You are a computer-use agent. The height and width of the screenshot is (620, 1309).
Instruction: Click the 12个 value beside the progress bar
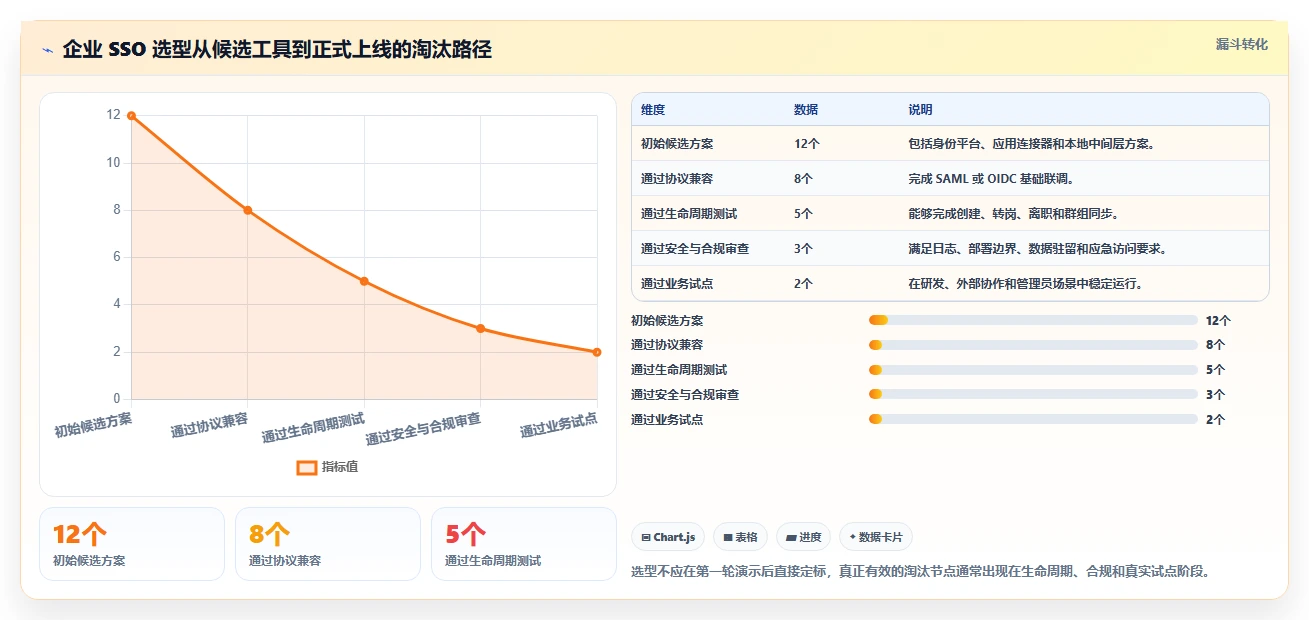pyautogui.click(x=1218, y=321)
